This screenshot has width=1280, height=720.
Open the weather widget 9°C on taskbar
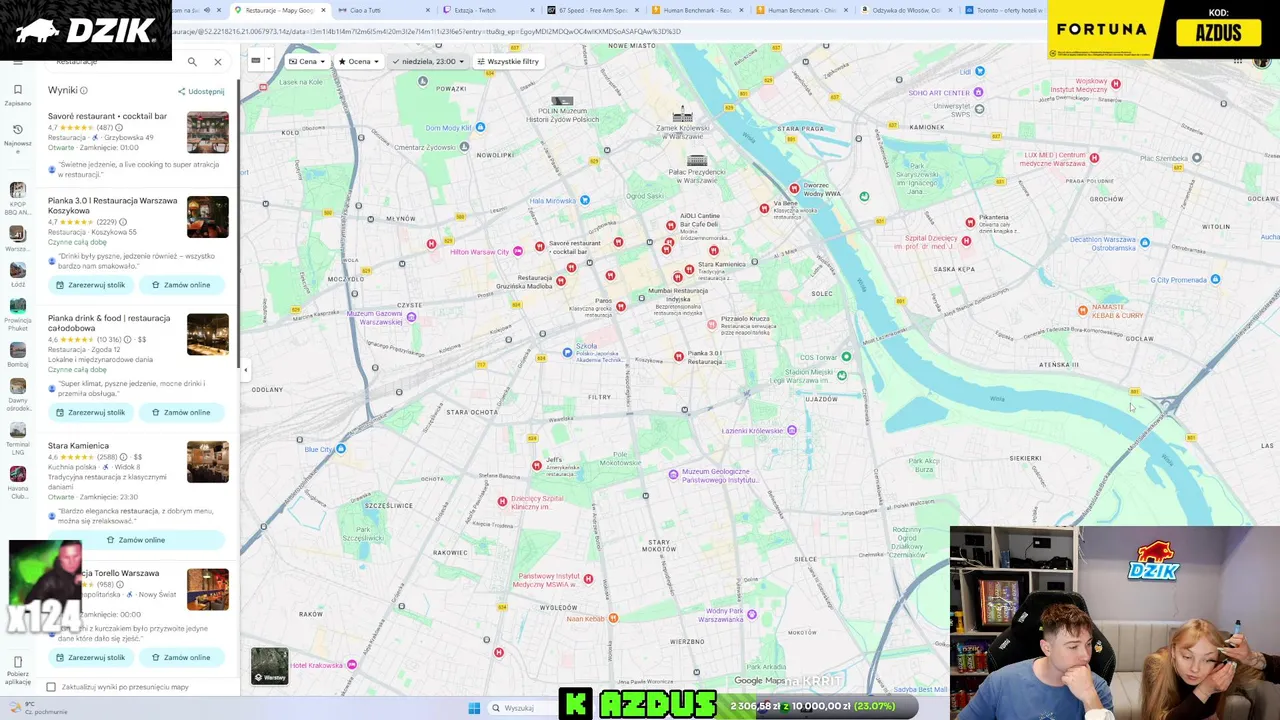[38, 708]
